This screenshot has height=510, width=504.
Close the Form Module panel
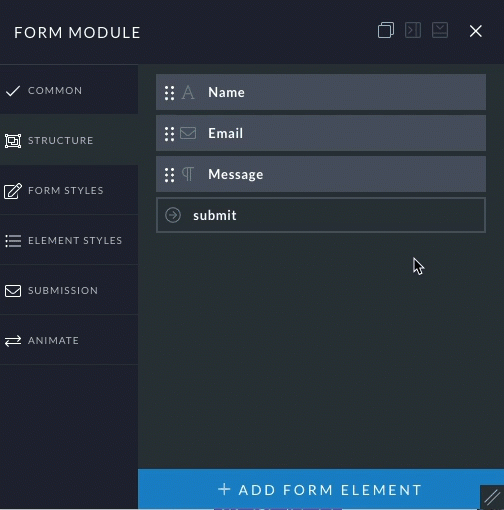click(476, 31)
